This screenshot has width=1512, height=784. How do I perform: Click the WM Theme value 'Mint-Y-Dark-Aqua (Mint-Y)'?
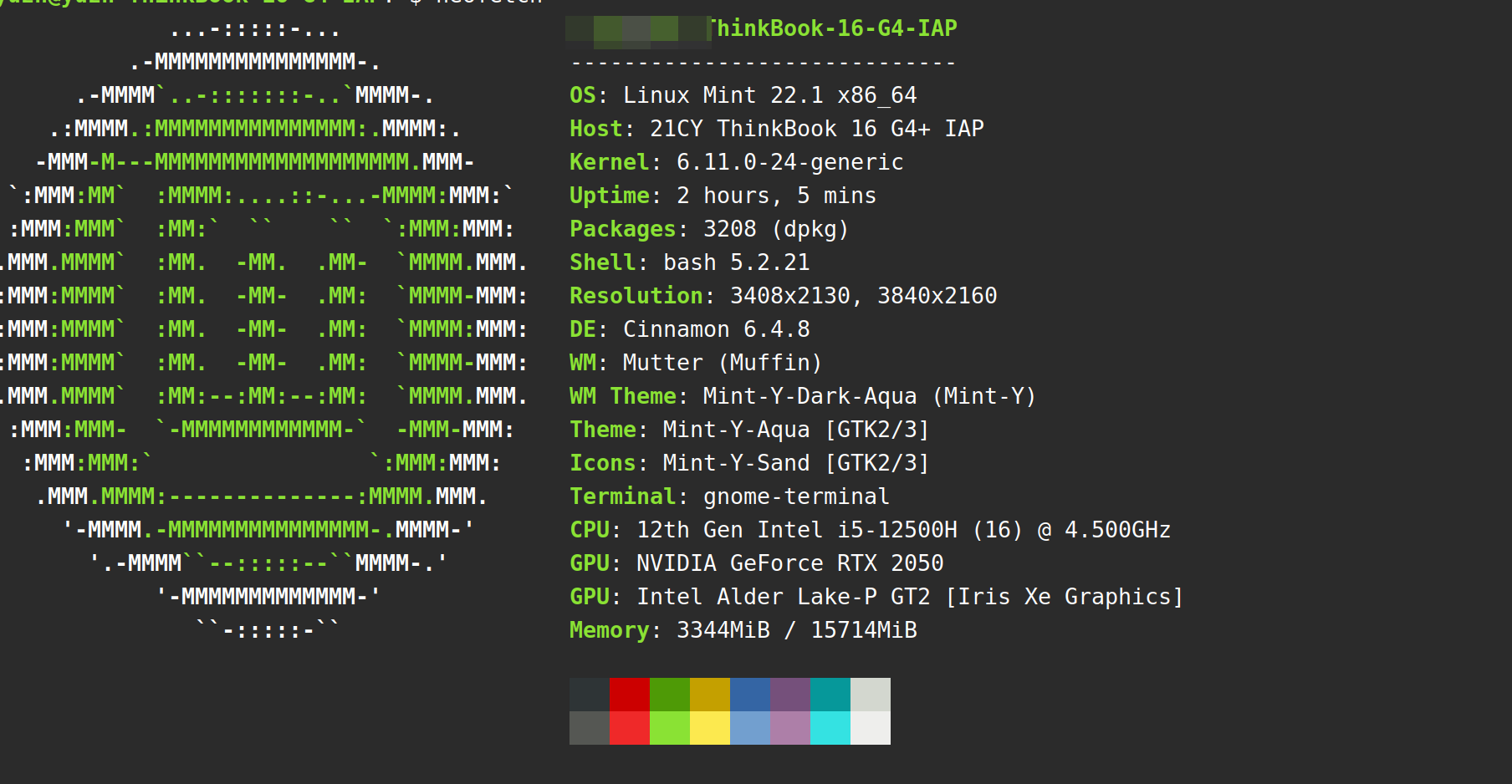point(870,396)
